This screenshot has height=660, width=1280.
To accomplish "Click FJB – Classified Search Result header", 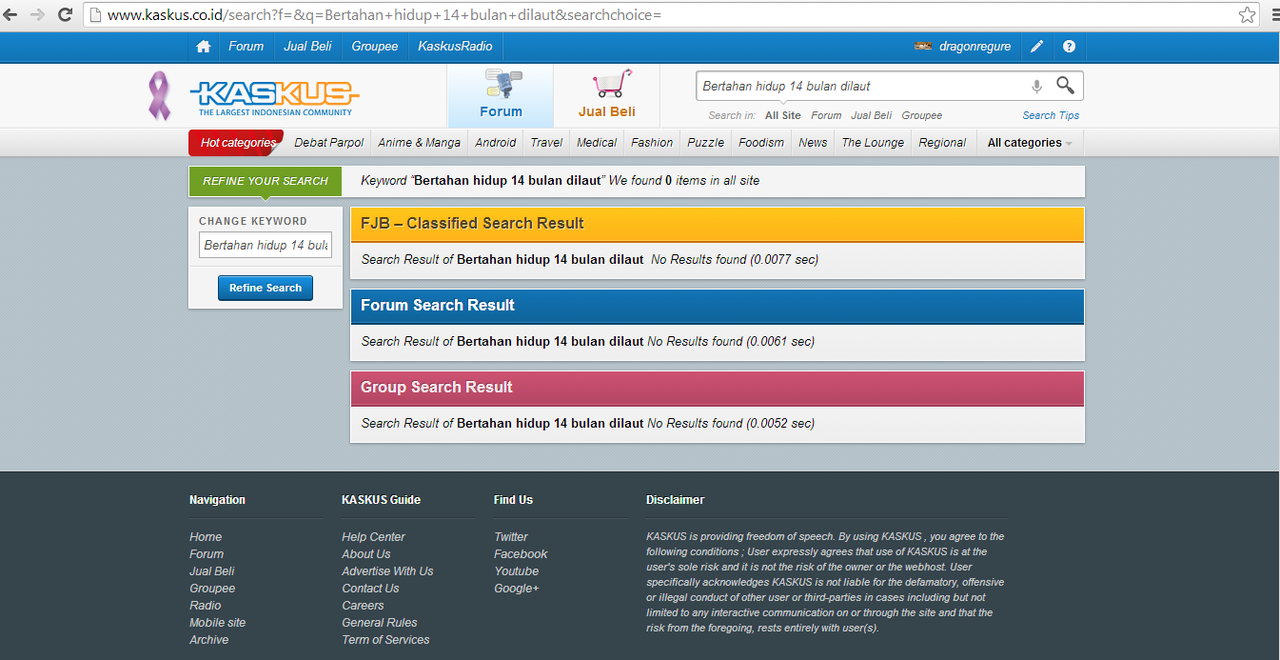I will pos(717,224).
